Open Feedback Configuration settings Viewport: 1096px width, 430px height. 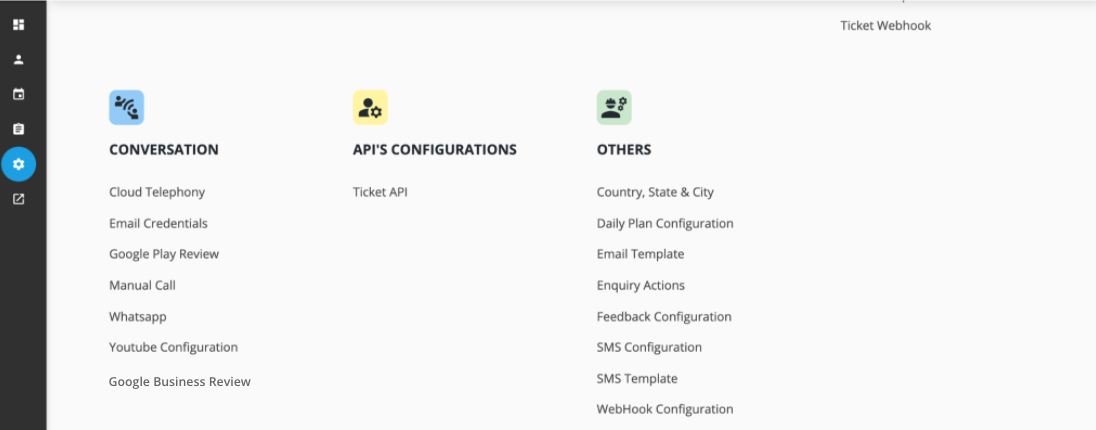[664, 317]
